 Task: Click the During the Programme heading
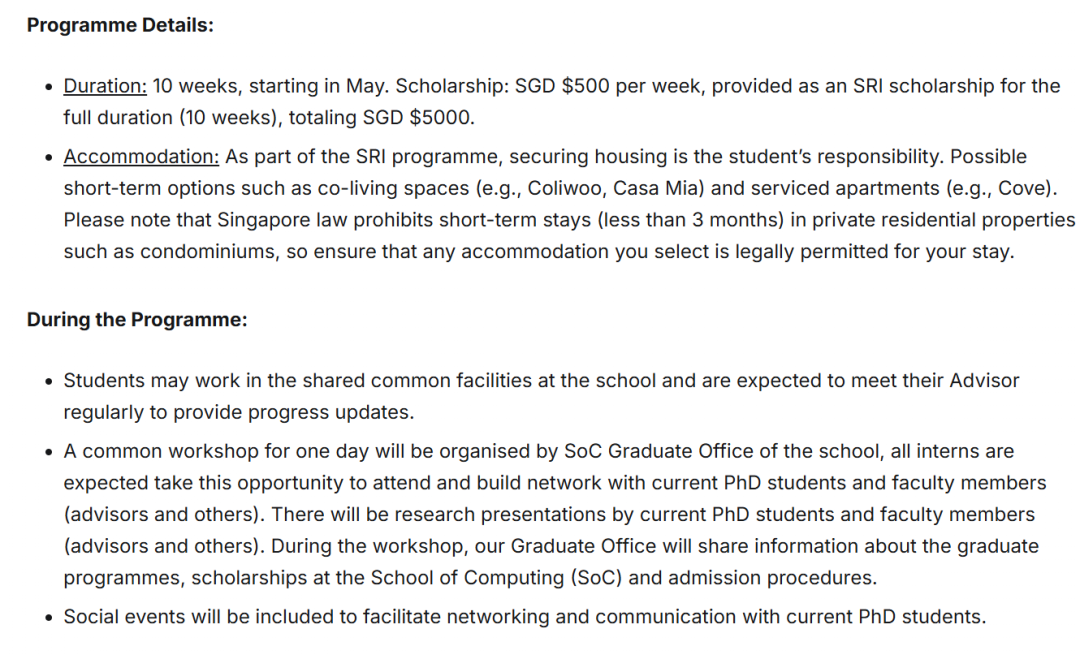(x=136, y=320)
